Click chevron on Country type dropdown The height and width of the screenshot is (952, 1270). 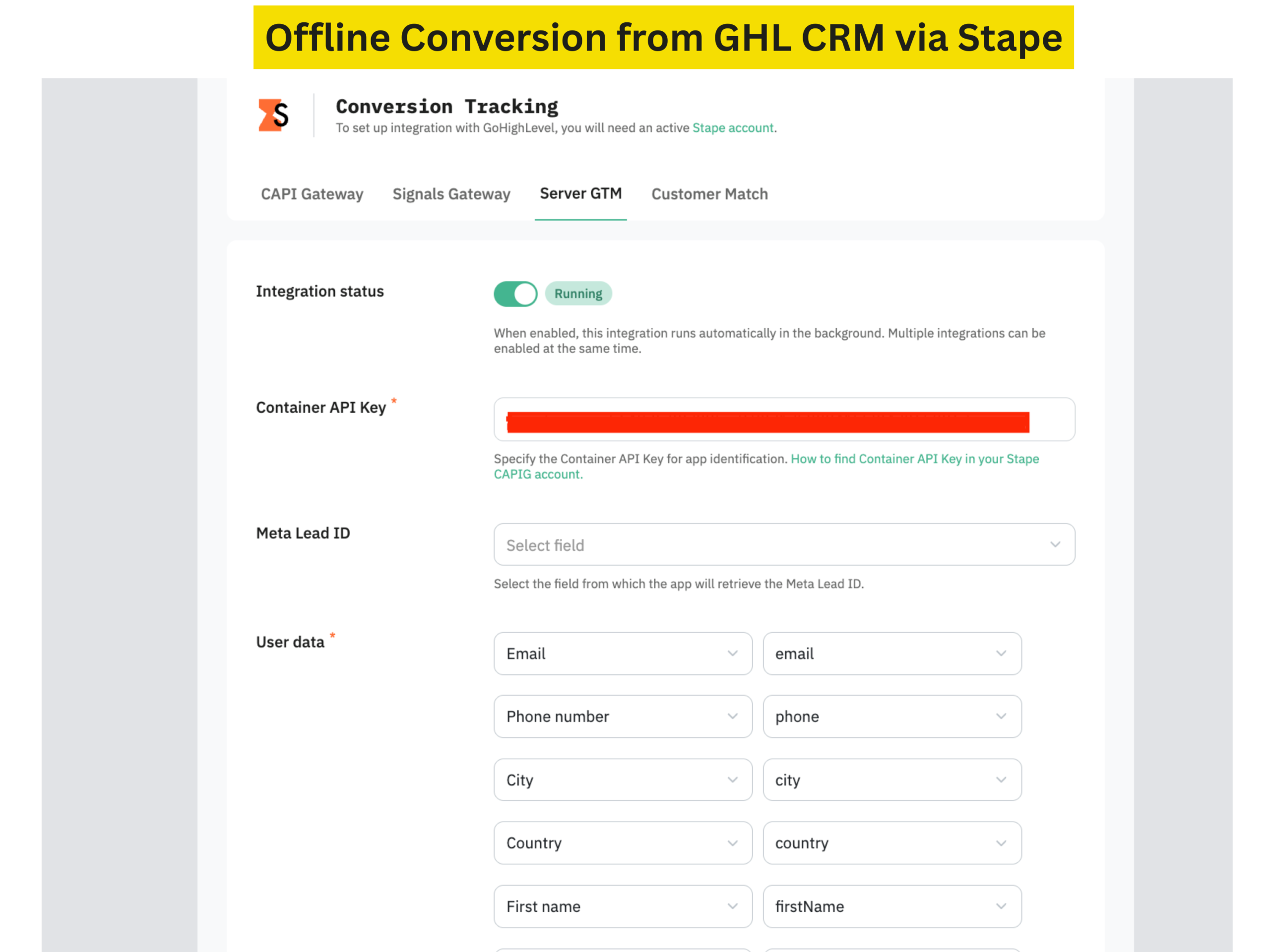click(x=733, y=843)
